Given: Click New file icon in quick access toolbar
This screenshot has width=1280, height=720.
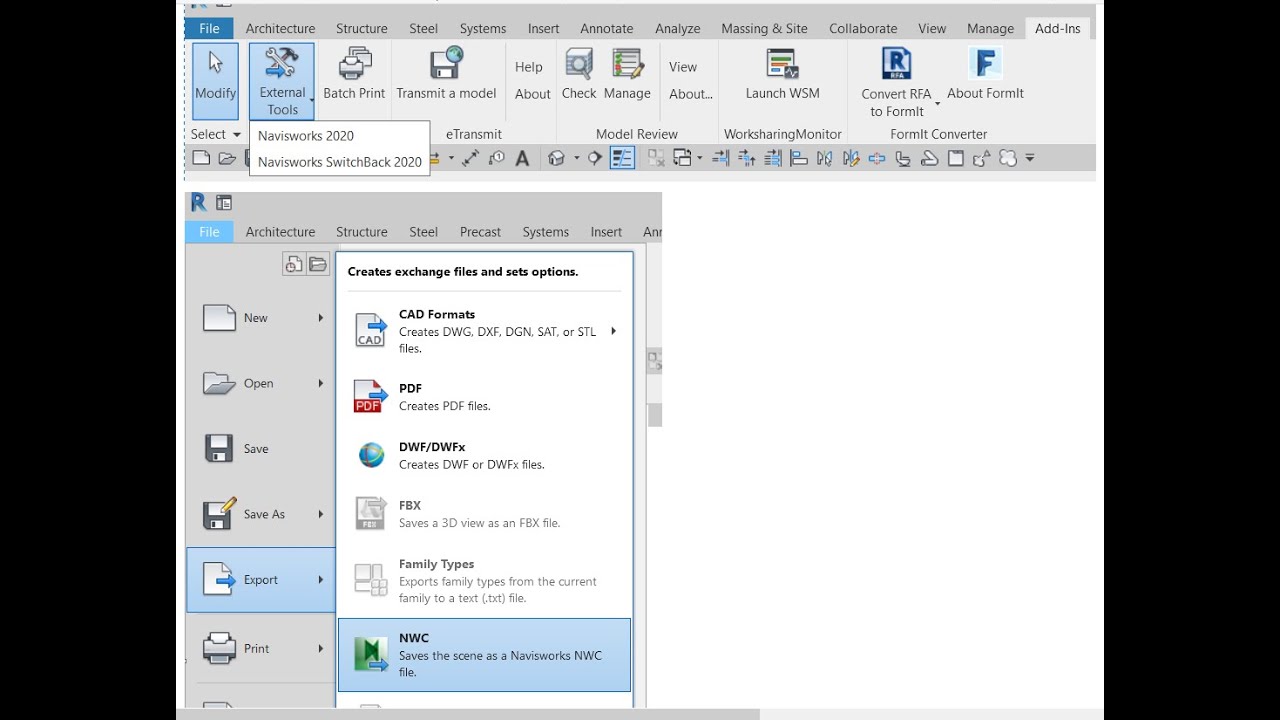Looking at the screenshot, I should (201, 158).
